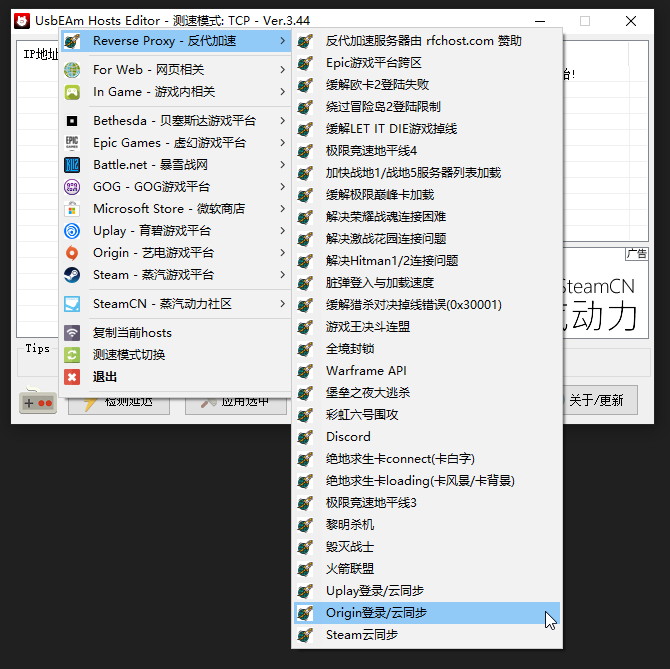
Task: Click the rocket icon beside 火箭联盟
Action: click(x=305, y=569)
